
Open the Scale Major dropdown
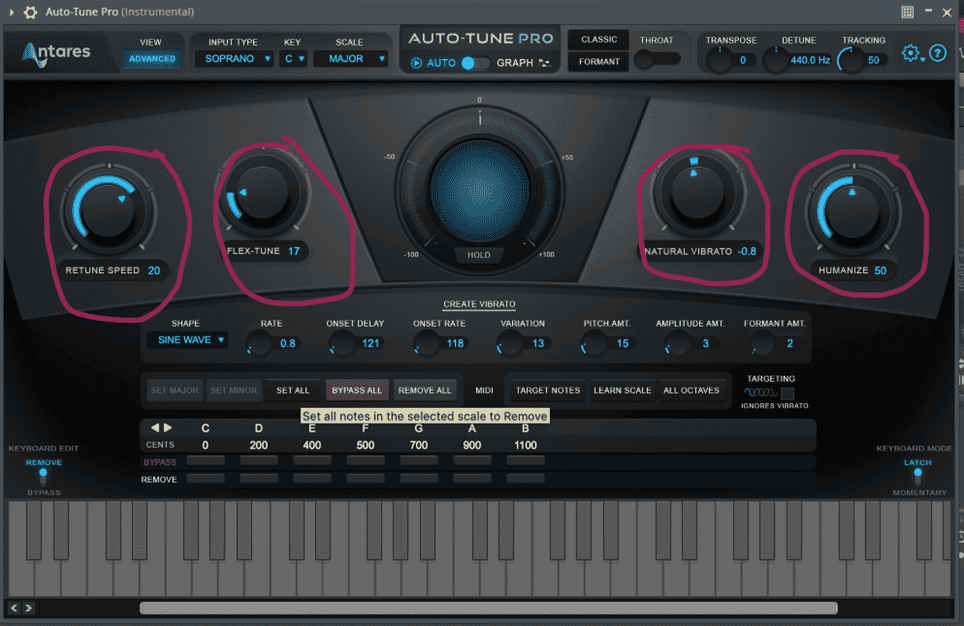click(350, 59)
